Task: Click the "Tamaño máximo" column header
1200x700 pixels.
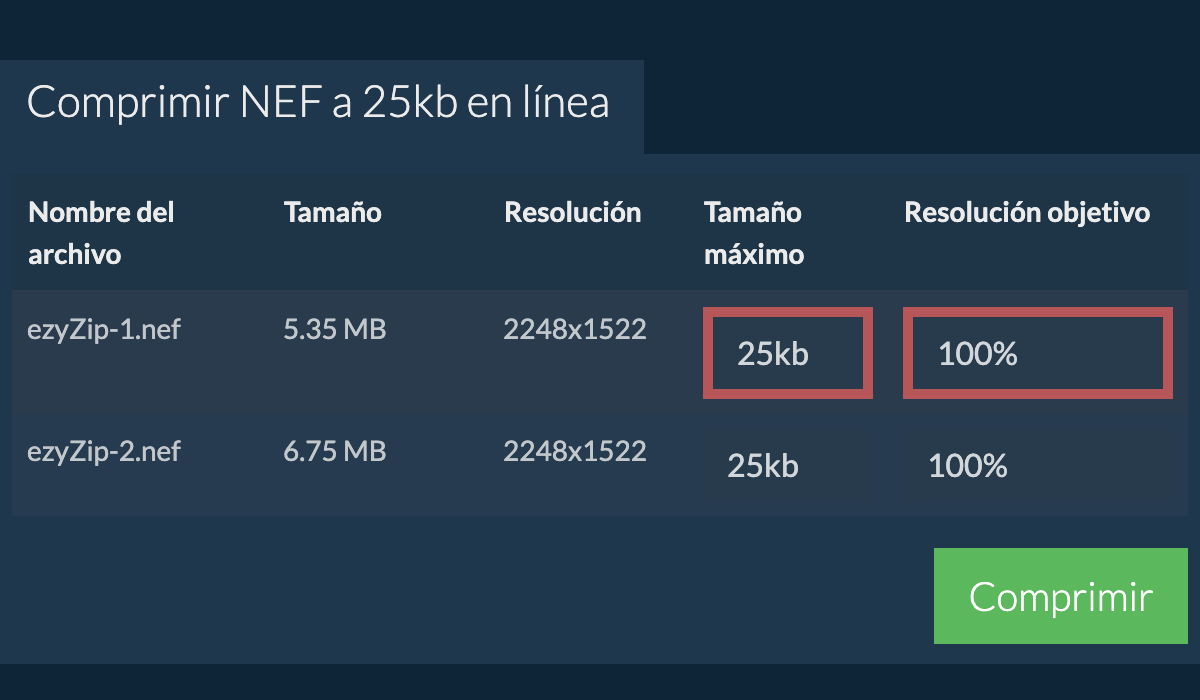Action: pos(753,233)
